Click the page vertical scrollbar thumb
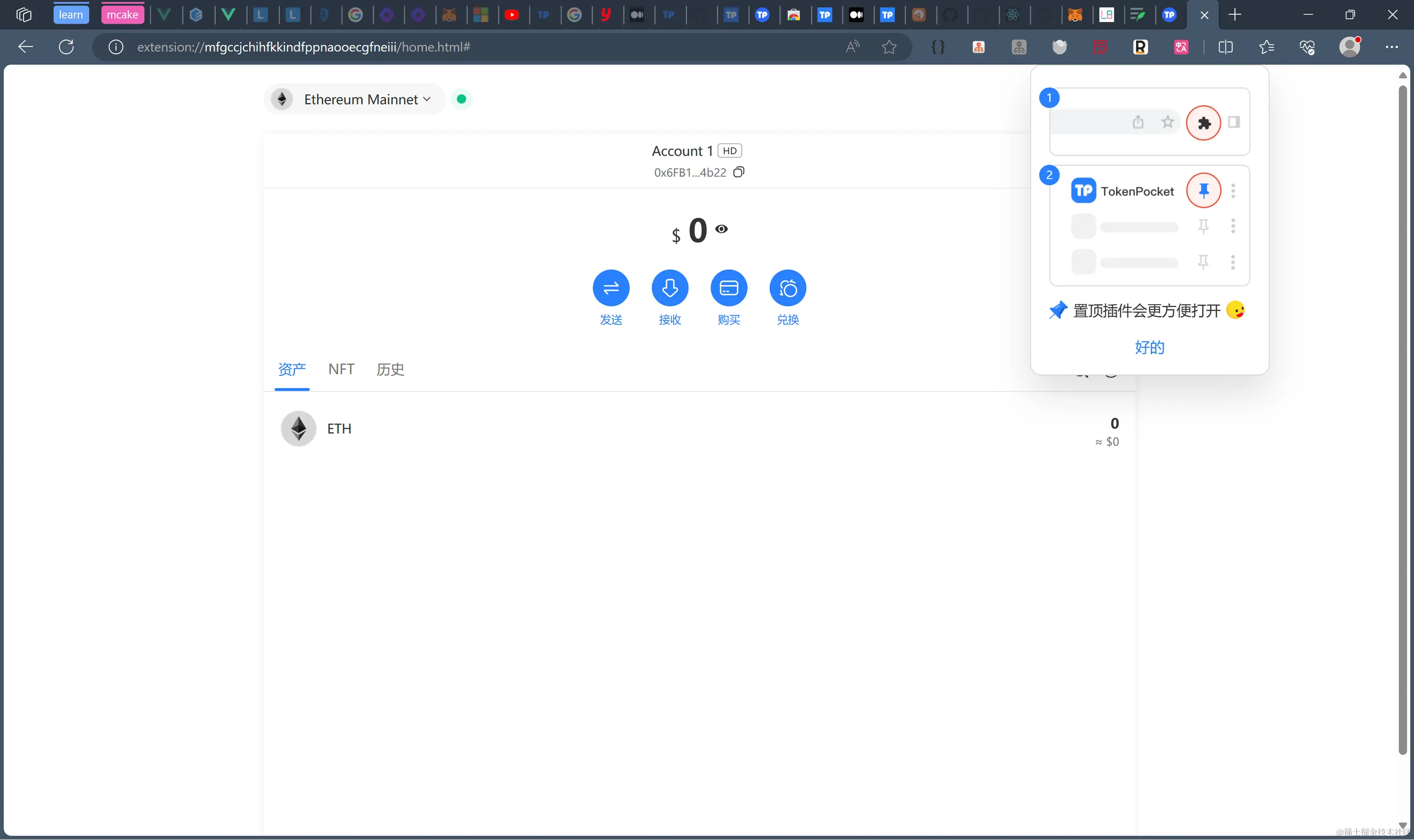This screenshot has width=1414, height=840. click(x=1402, y=419)
